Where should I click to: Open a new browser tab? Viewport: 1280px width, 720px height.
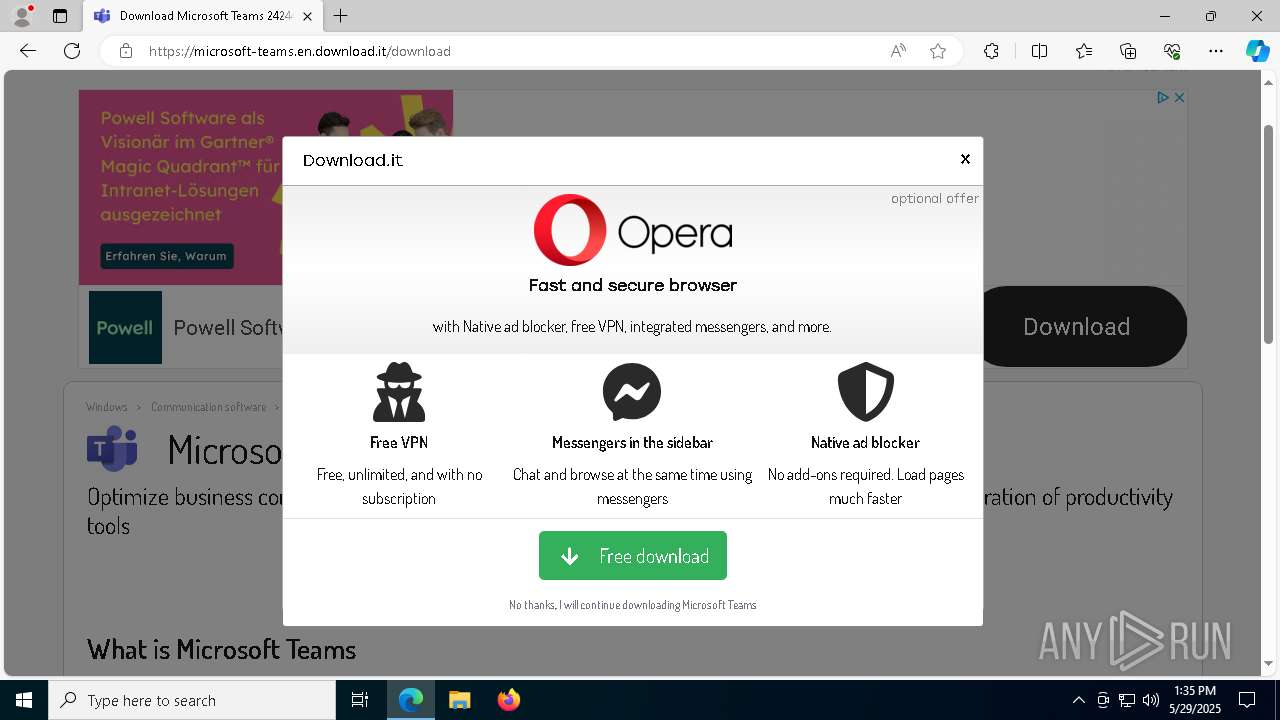pyautogui.click(x=341, y=16)
